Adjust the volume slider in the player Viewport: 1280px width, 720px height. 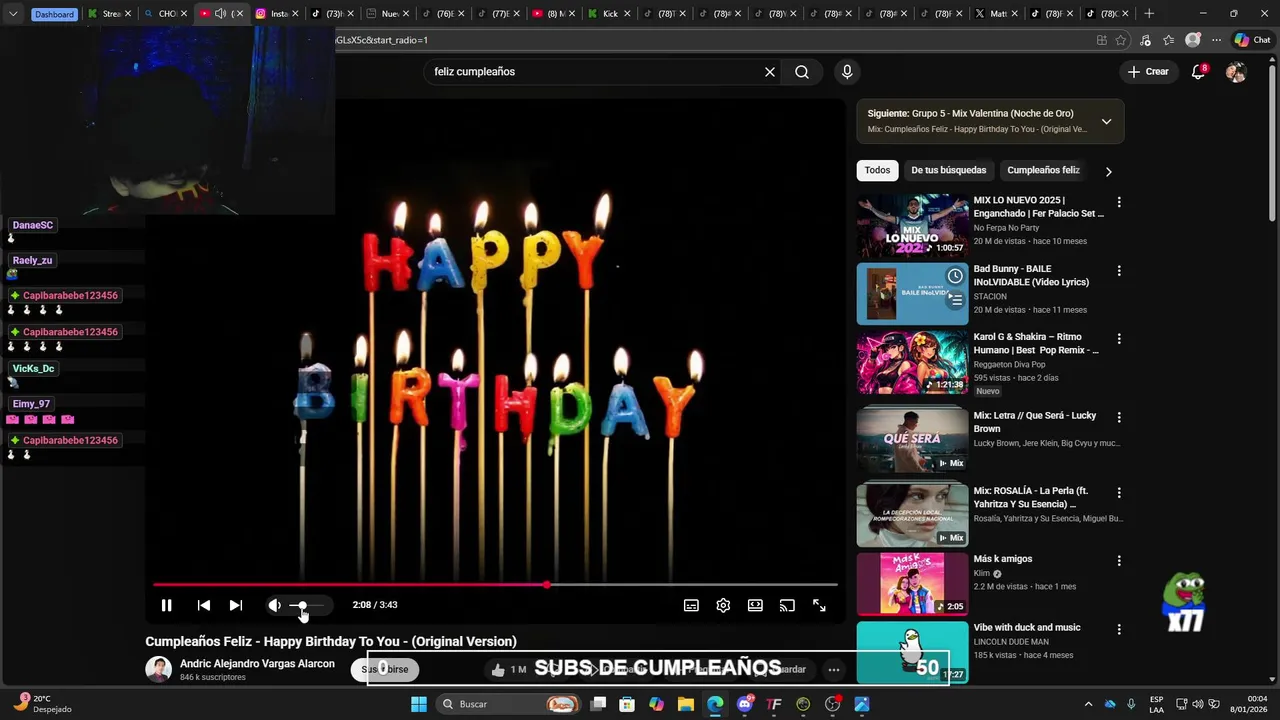pos(307,605)
